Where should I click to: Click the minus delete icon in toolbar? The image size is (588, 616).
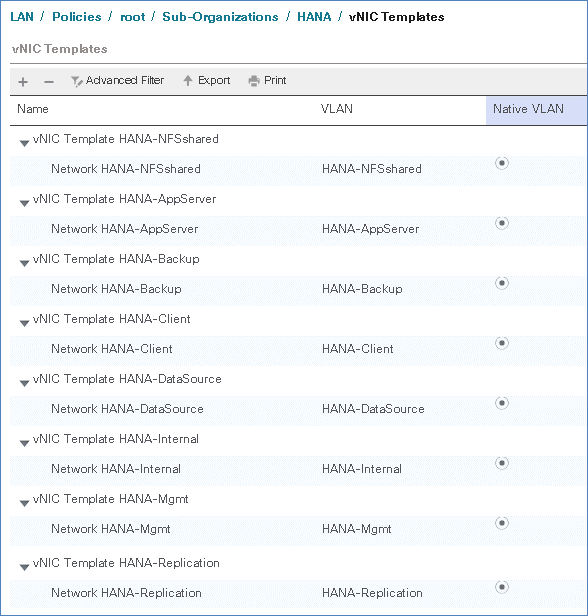tap(49, 82)
